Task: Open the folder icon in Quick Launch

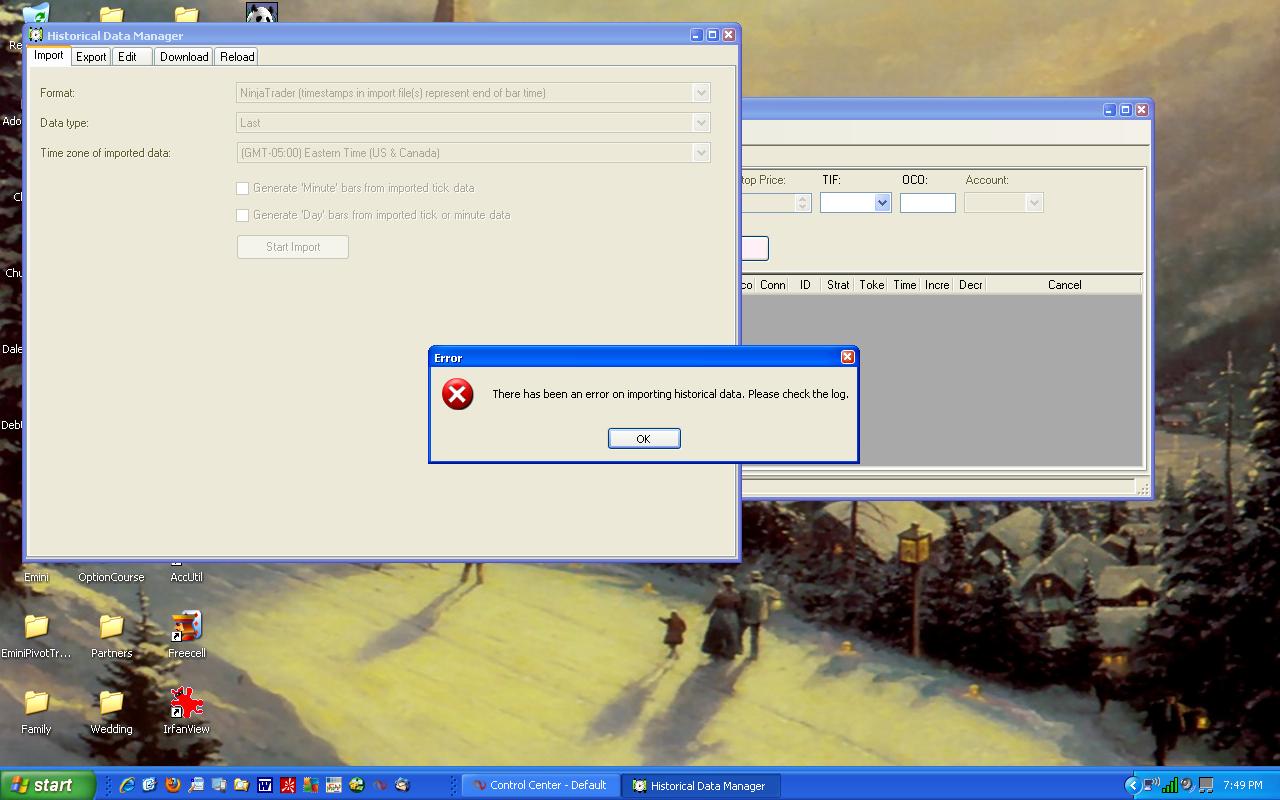Action: pyautogui.click(x=241, y=785)
